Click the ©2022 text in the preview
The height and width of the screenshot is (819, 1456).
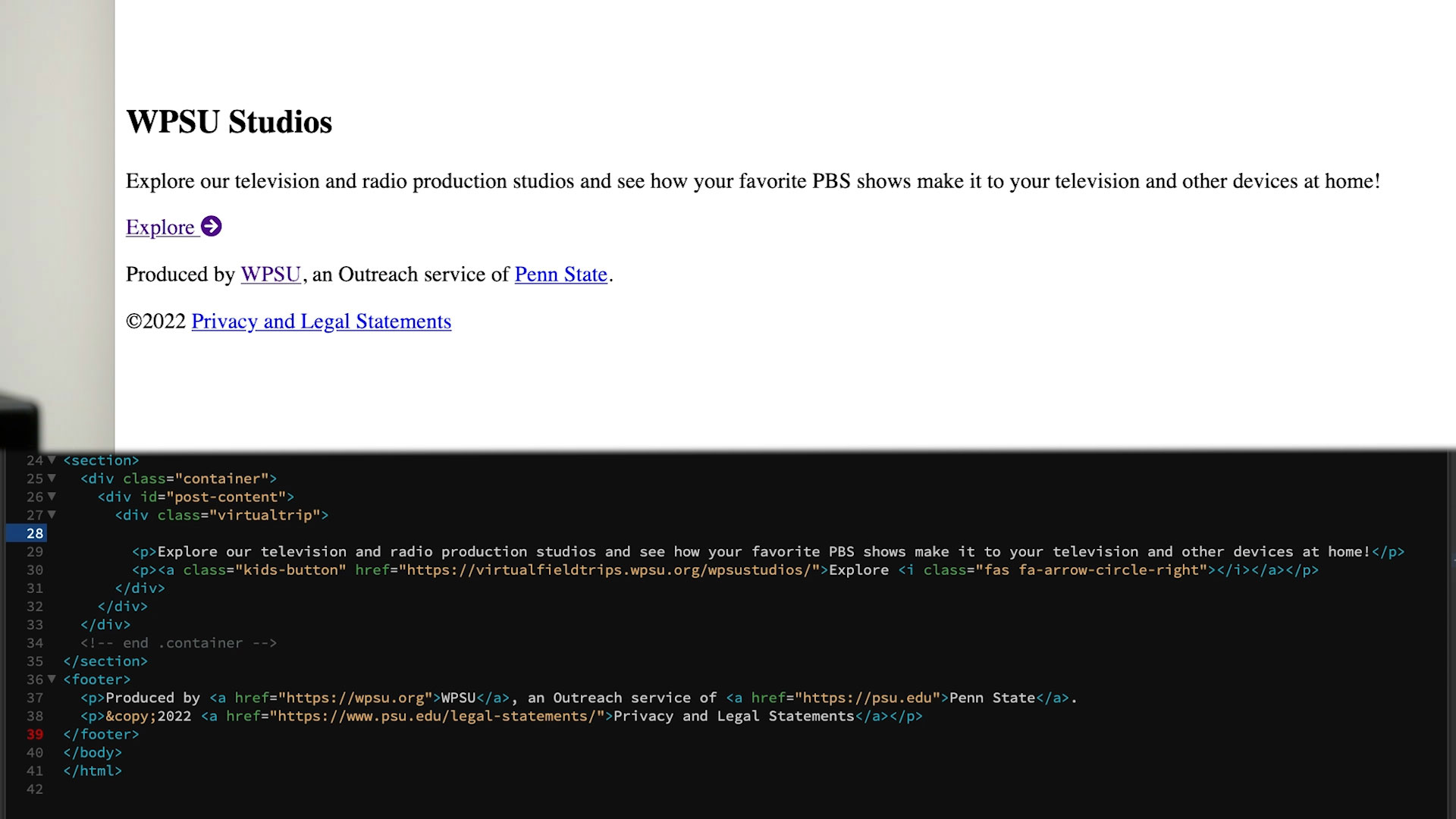coord(155,321)
